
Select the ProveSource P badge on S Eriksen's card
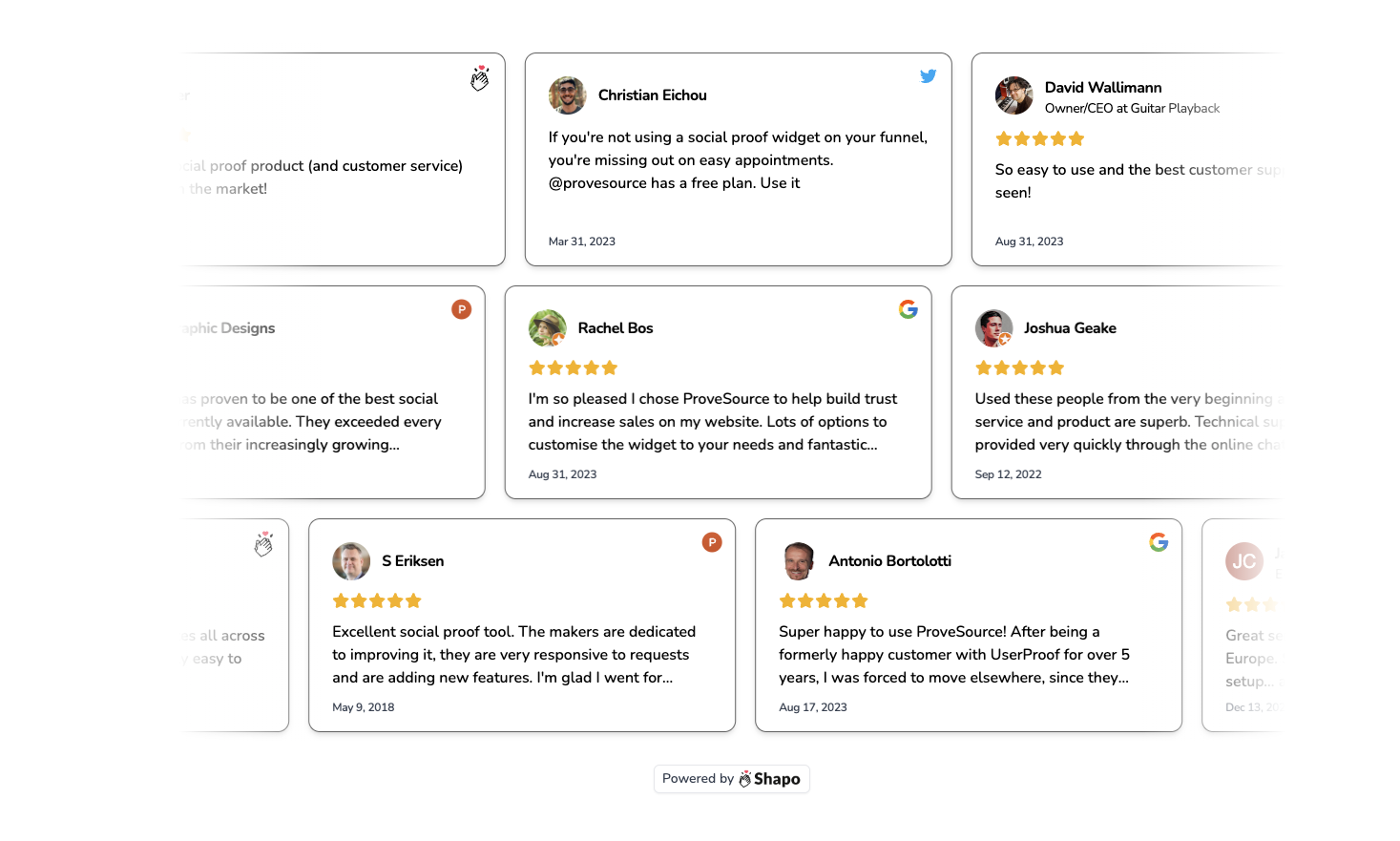click(712, 541)
